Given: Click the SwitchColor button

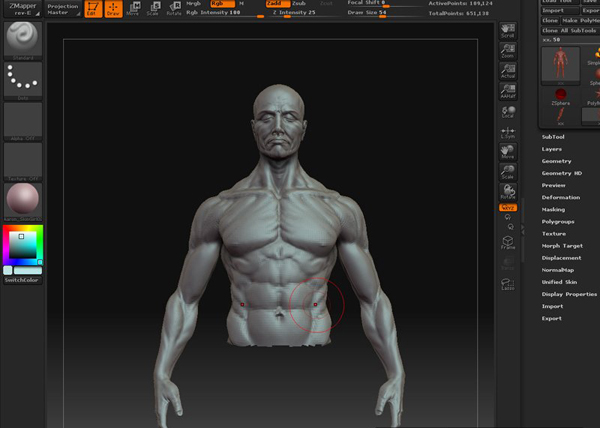Looking at the screenshot, I should 22,280.
